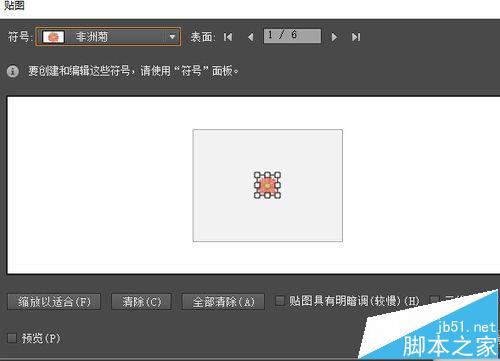Select the flower symbol in preview area
Image resolution: width=500 pixels, height=361 pixels.
coord(267,185)
